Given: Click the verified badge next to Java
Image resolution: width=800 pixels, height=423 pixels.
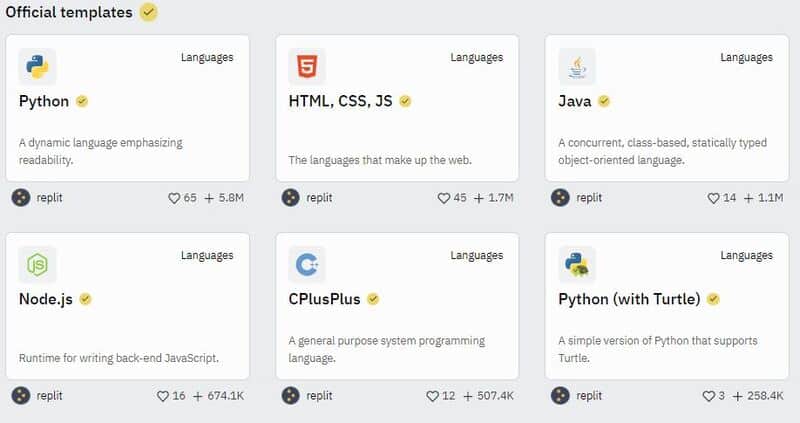Looking at the screenshot, I should point(604,101).
